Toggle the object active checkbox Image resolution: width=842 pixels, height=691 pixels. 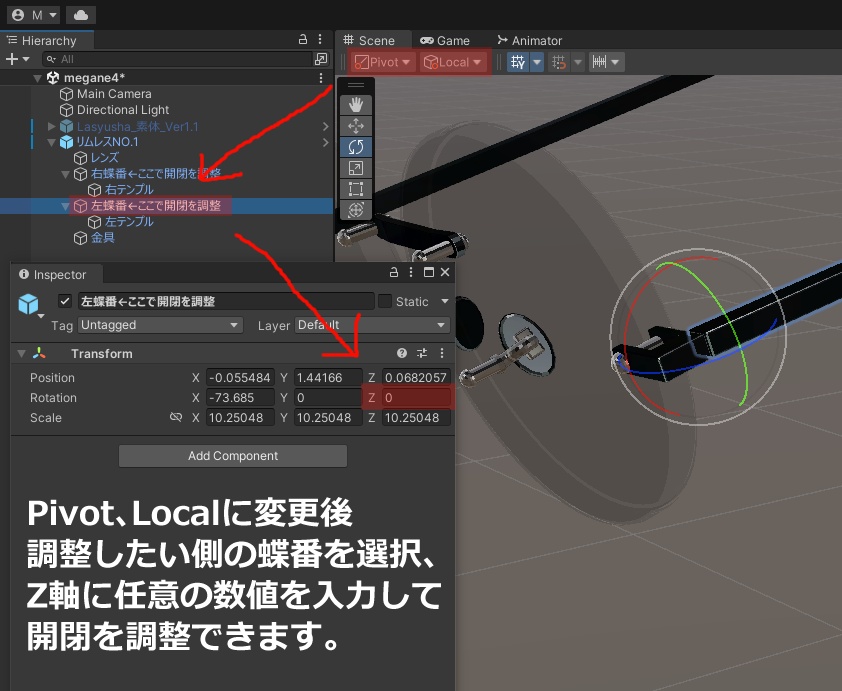tap(65, 301)
